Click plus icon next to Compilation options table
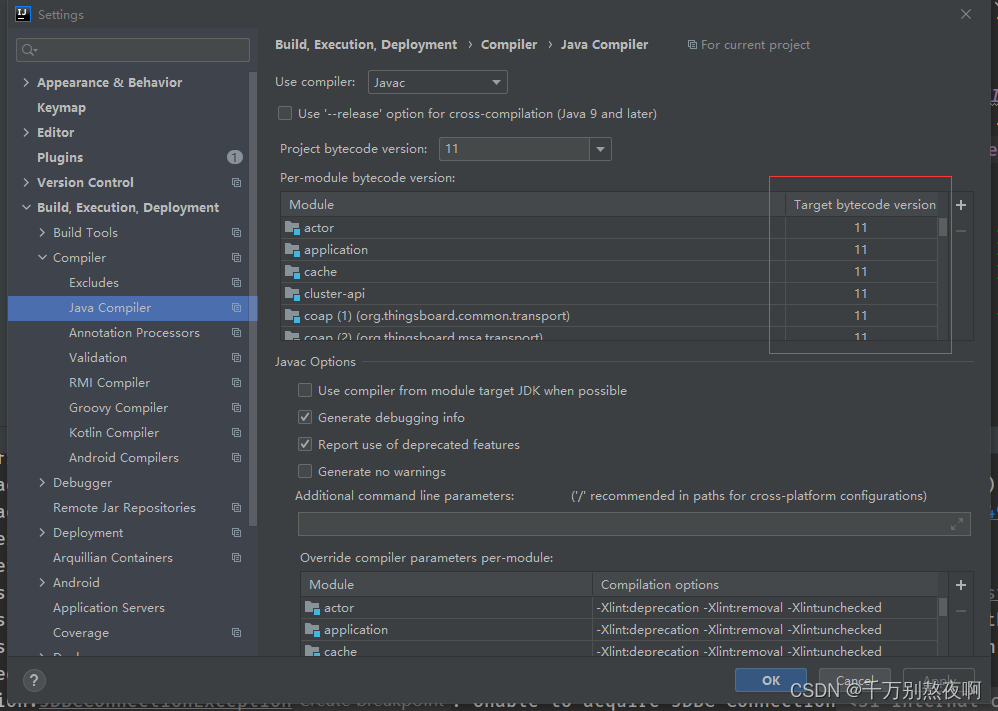 click(961, 584)
